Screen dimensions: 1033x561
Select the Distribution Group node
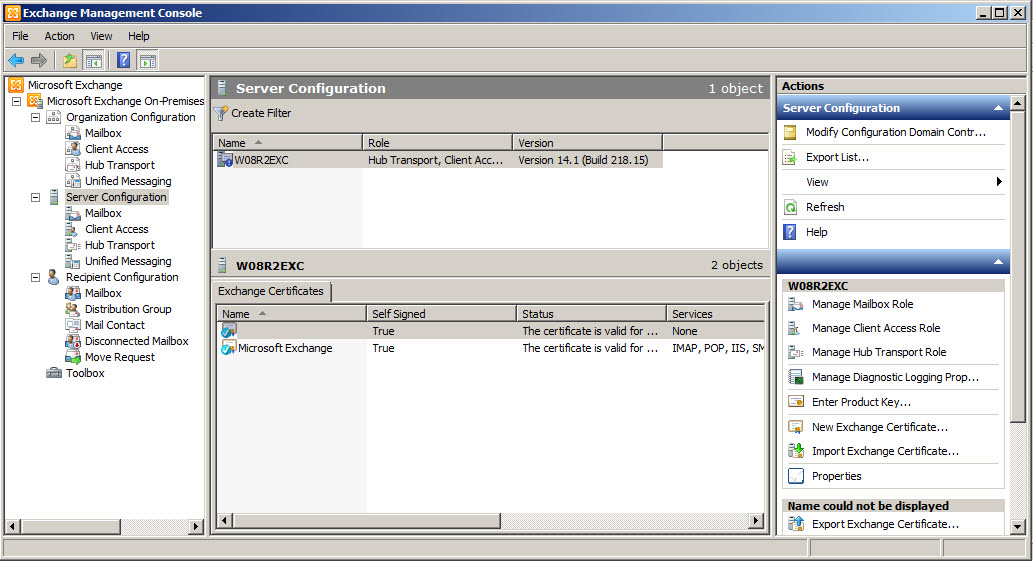pyautogui.click(x=128, y=309)
